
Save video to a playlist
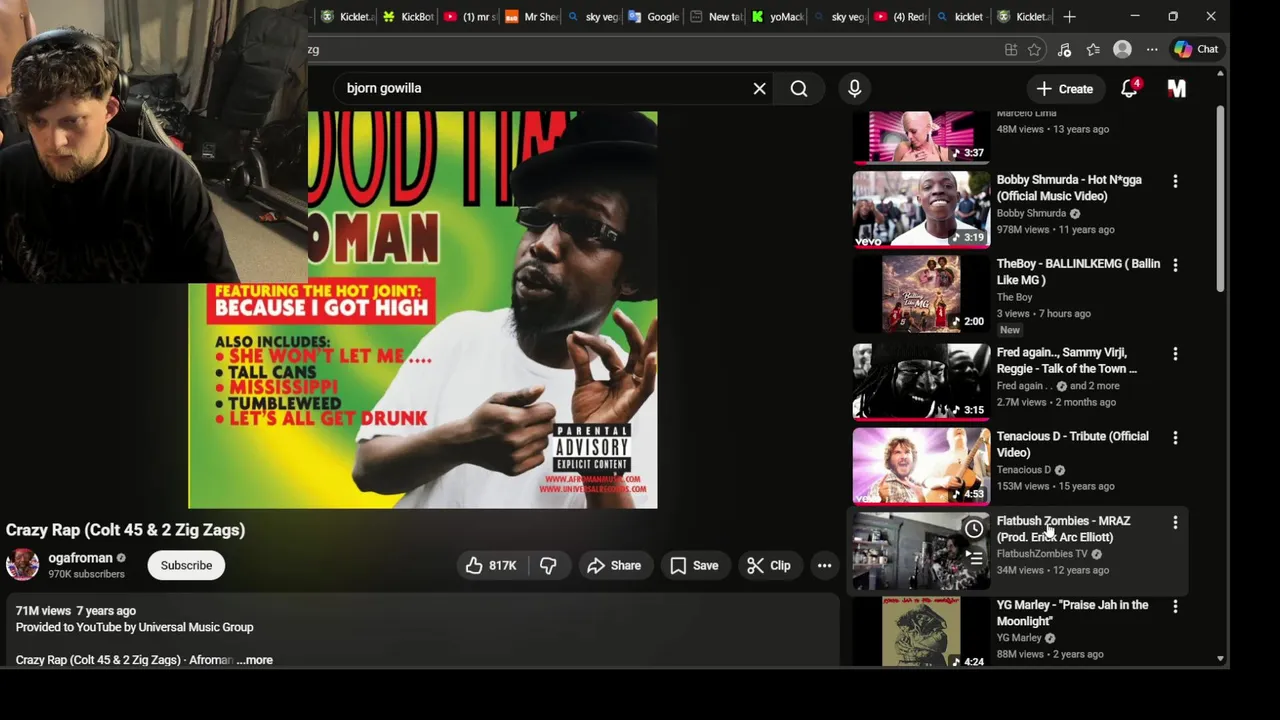pos(694,566)
